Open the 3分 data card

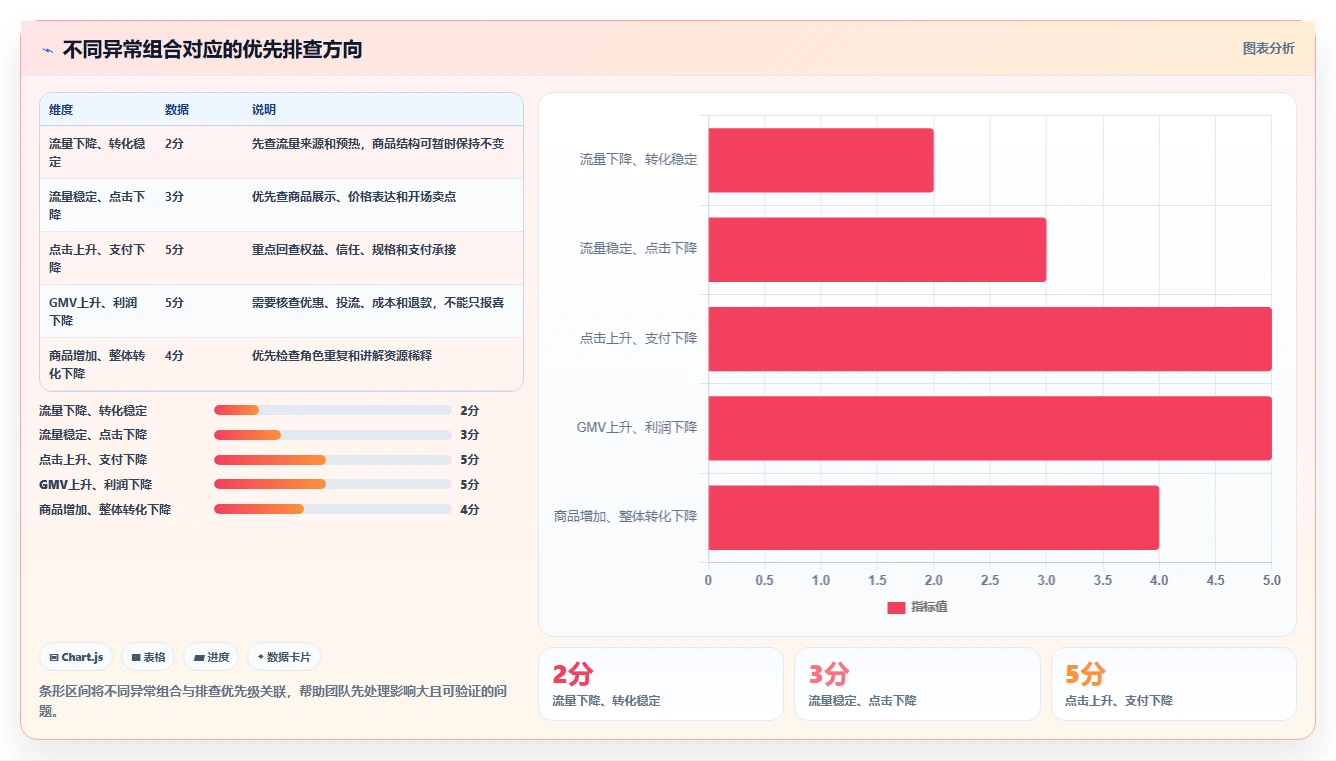[917, 684]
